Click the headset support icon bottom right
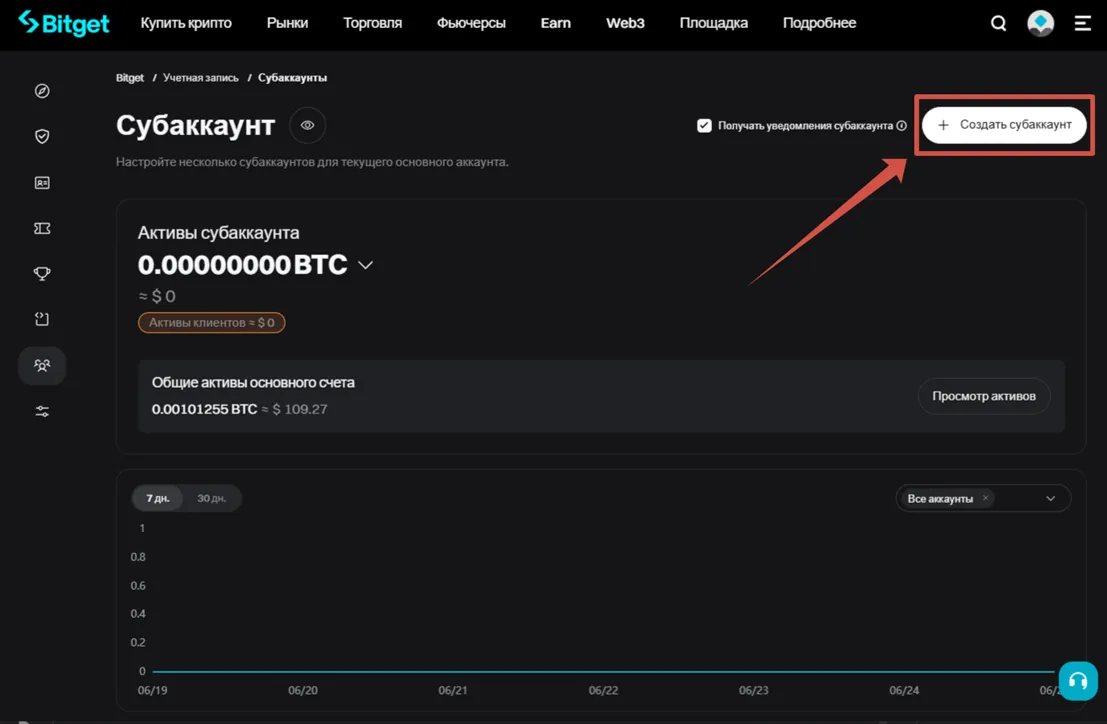The image size is (1107, 724). [x=1078, y=680]
